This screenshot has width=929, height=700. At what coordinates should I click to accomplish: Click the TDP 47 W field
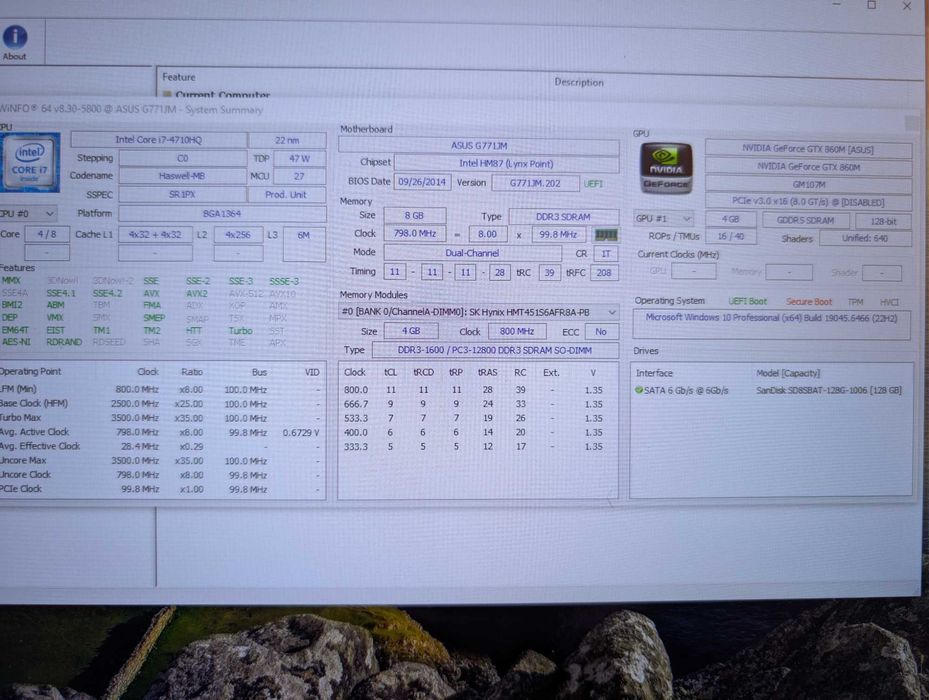299,159
